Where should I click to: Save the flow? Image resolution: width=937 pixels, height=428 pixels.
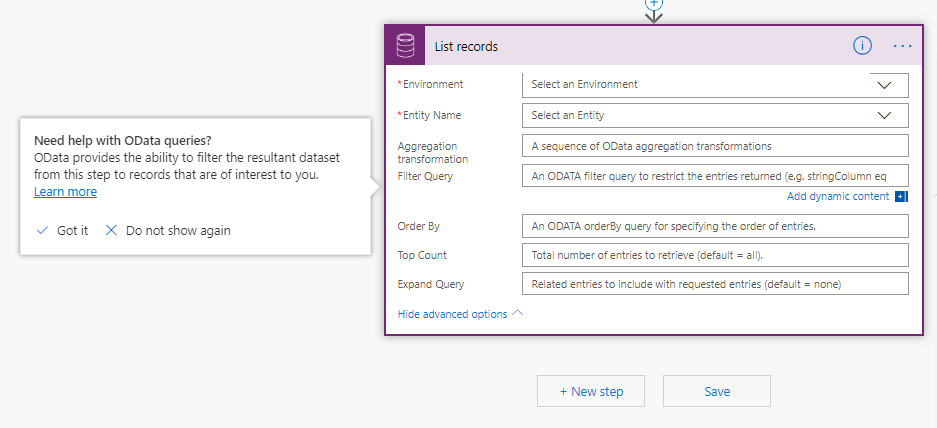click(717, 392)
